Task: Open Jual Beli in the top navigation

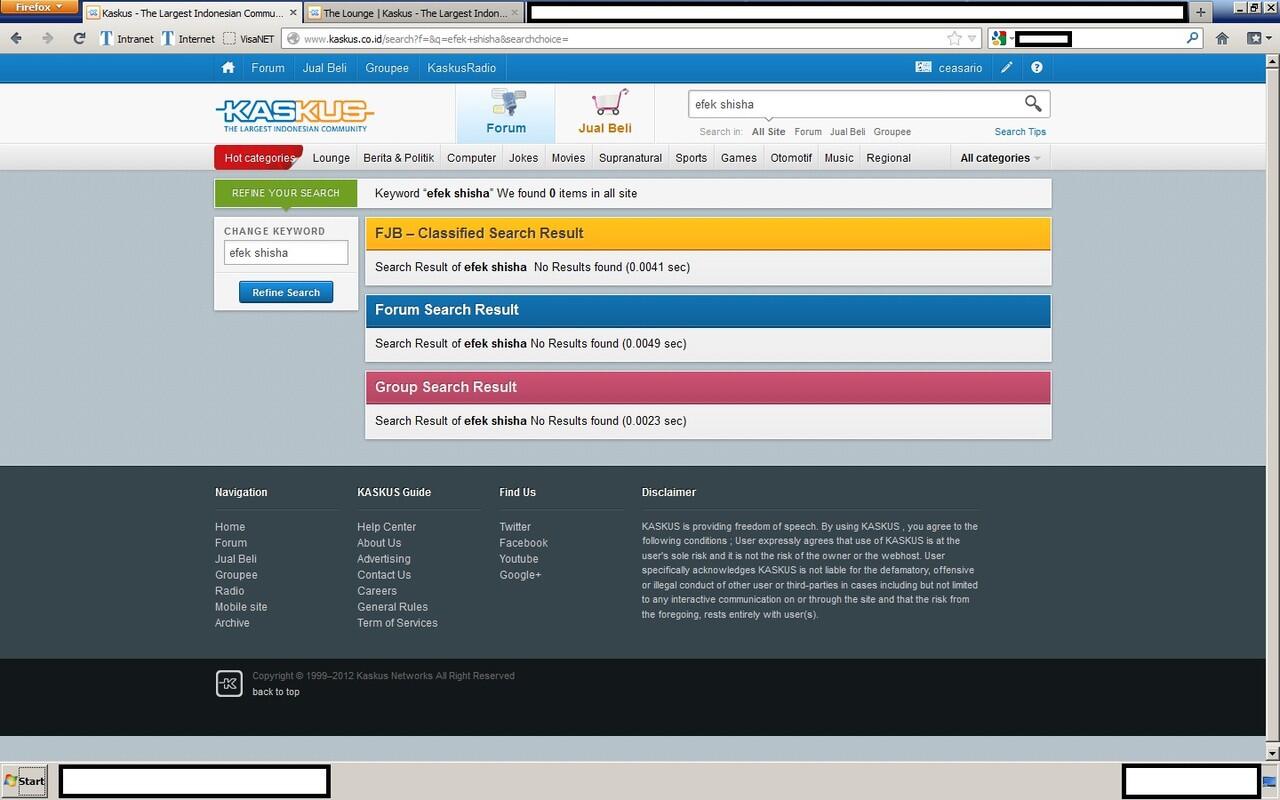Action: point(325,68)
